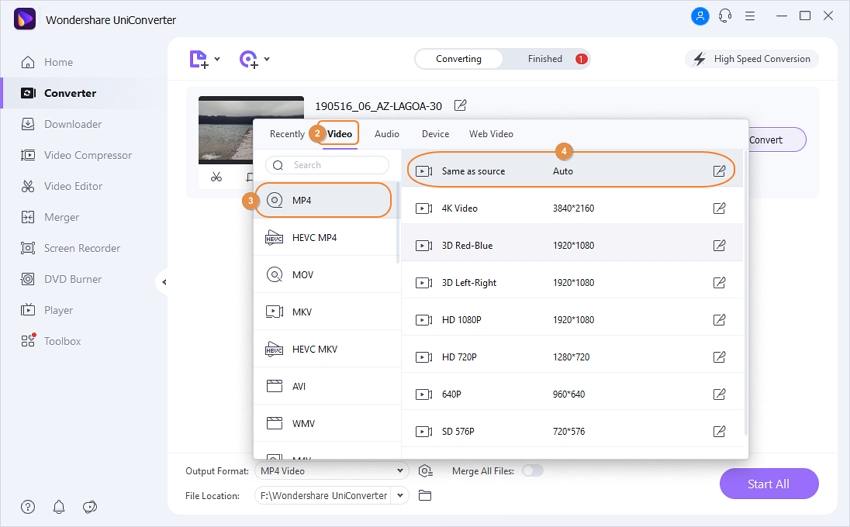Click the rename pencil next to file name
The width and height of the screenshot is (850, 527).
click(460, 105)
